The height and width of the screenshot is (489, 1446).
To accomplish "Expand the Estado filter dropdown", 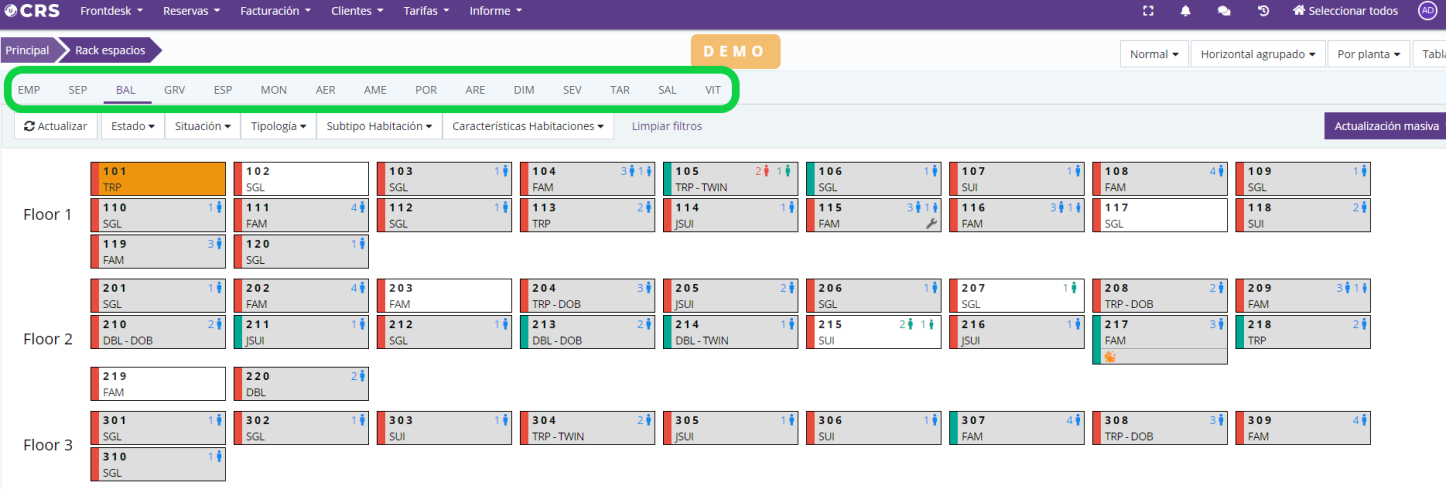I will pyautogui.click(x=132, y=127).
